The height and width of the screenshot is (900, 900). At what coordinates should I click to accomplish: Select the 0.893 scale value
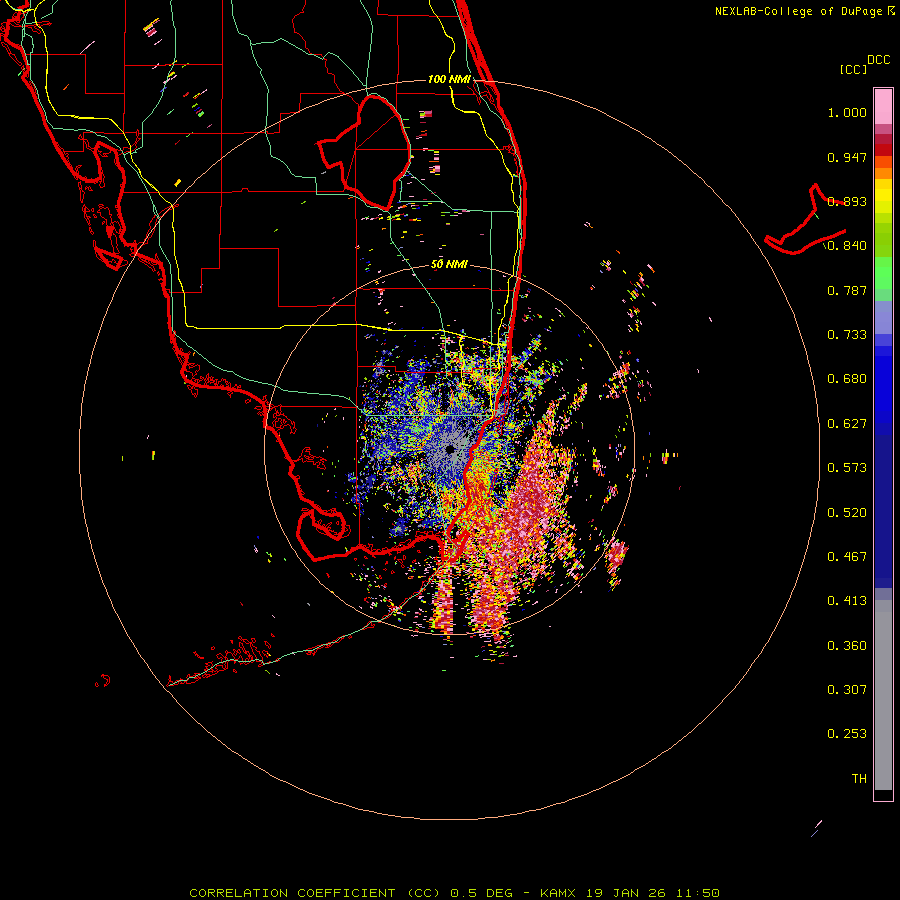[847, 201]
